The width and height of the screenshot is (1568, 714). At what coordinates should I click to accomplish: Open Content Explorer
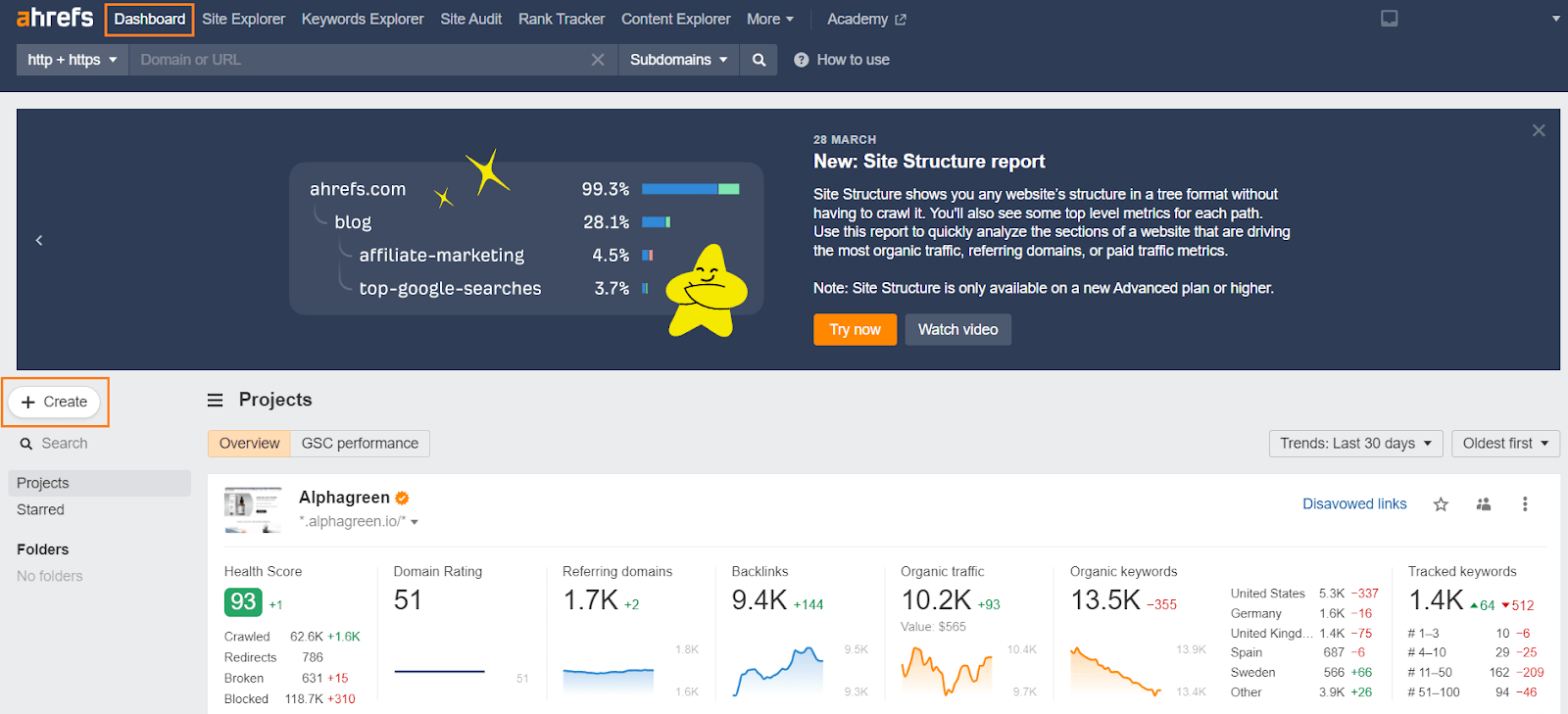pyautogui.click(x=675, y=19)
